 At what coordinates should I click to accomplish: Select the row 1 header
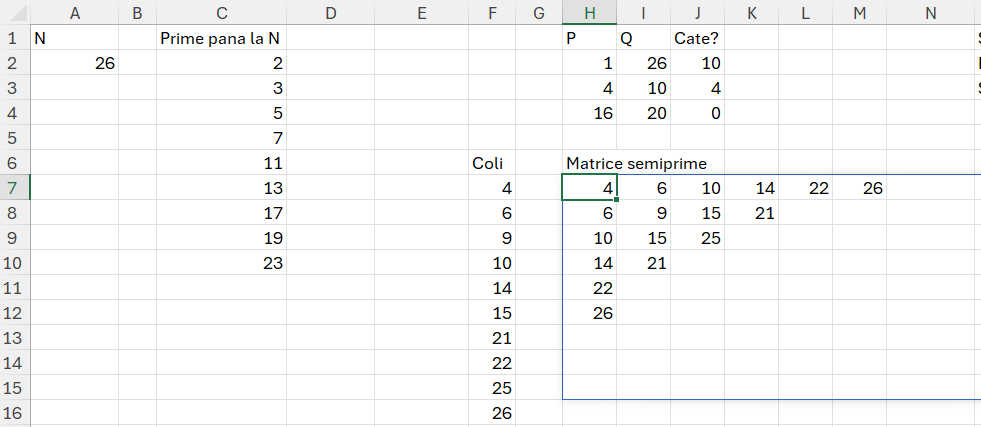click(14, 38)
